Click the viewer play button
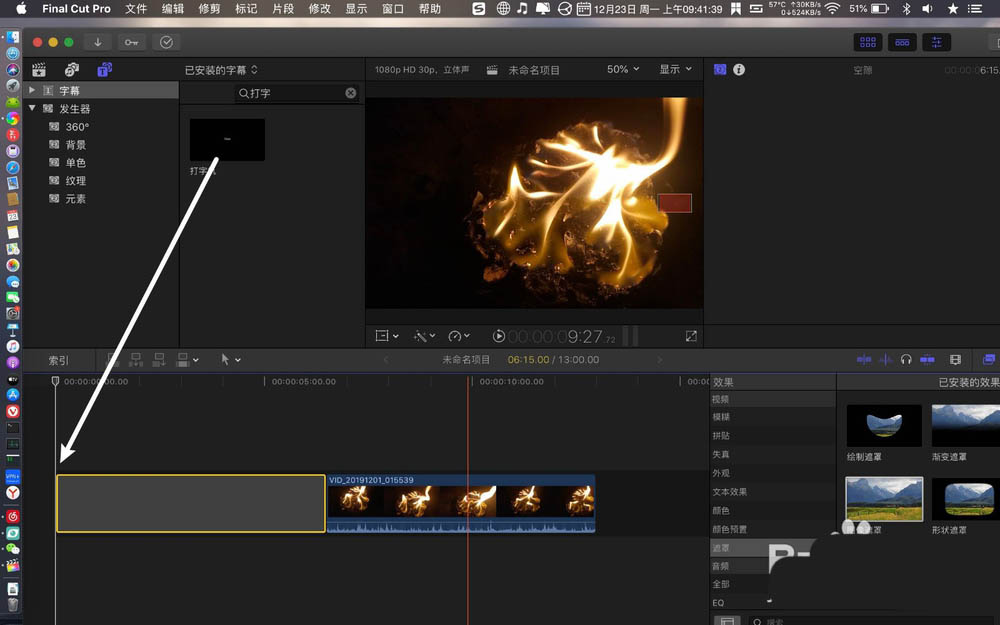 coord(499,335)
